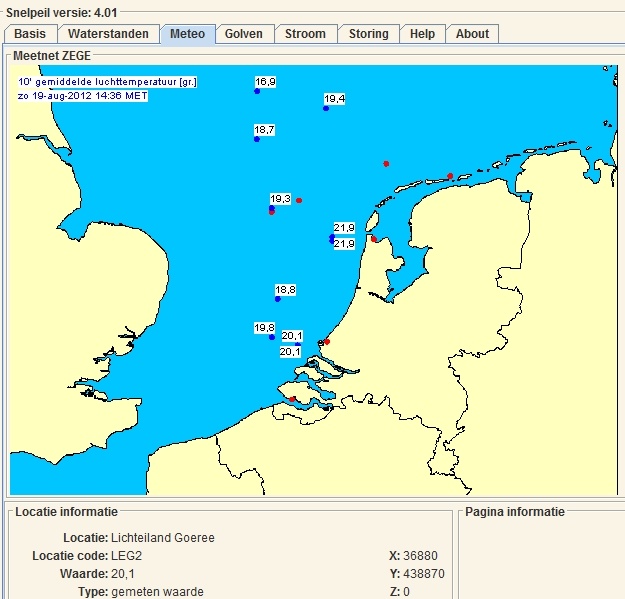This screenshot has height=599, width=625.
Task: Click the upper 21,9 temperature label
Action: pos(344,228)
